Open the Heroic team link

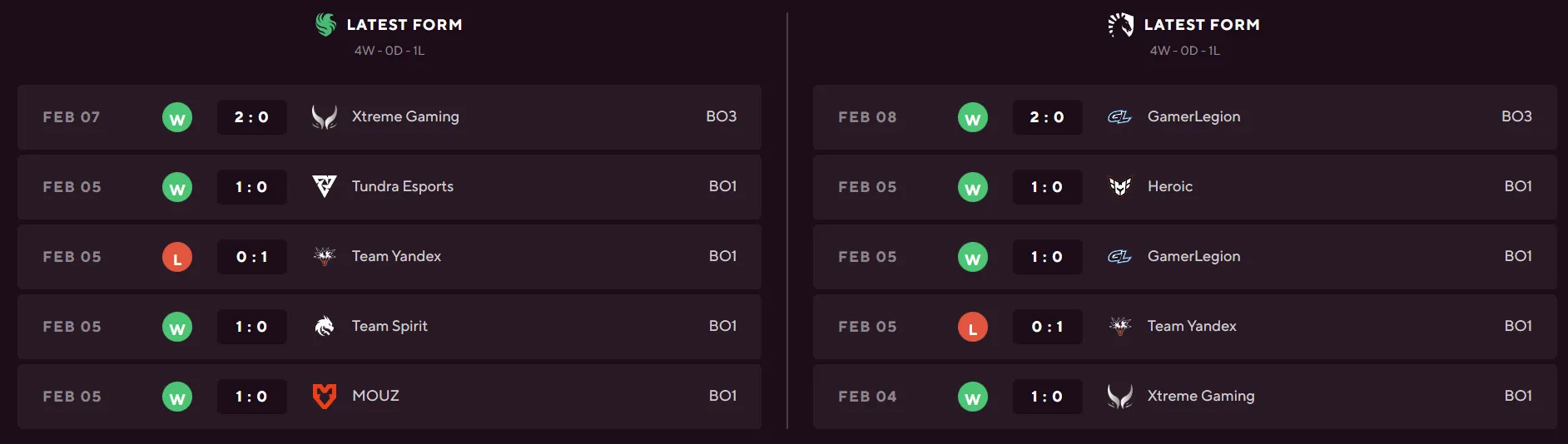1169,186
